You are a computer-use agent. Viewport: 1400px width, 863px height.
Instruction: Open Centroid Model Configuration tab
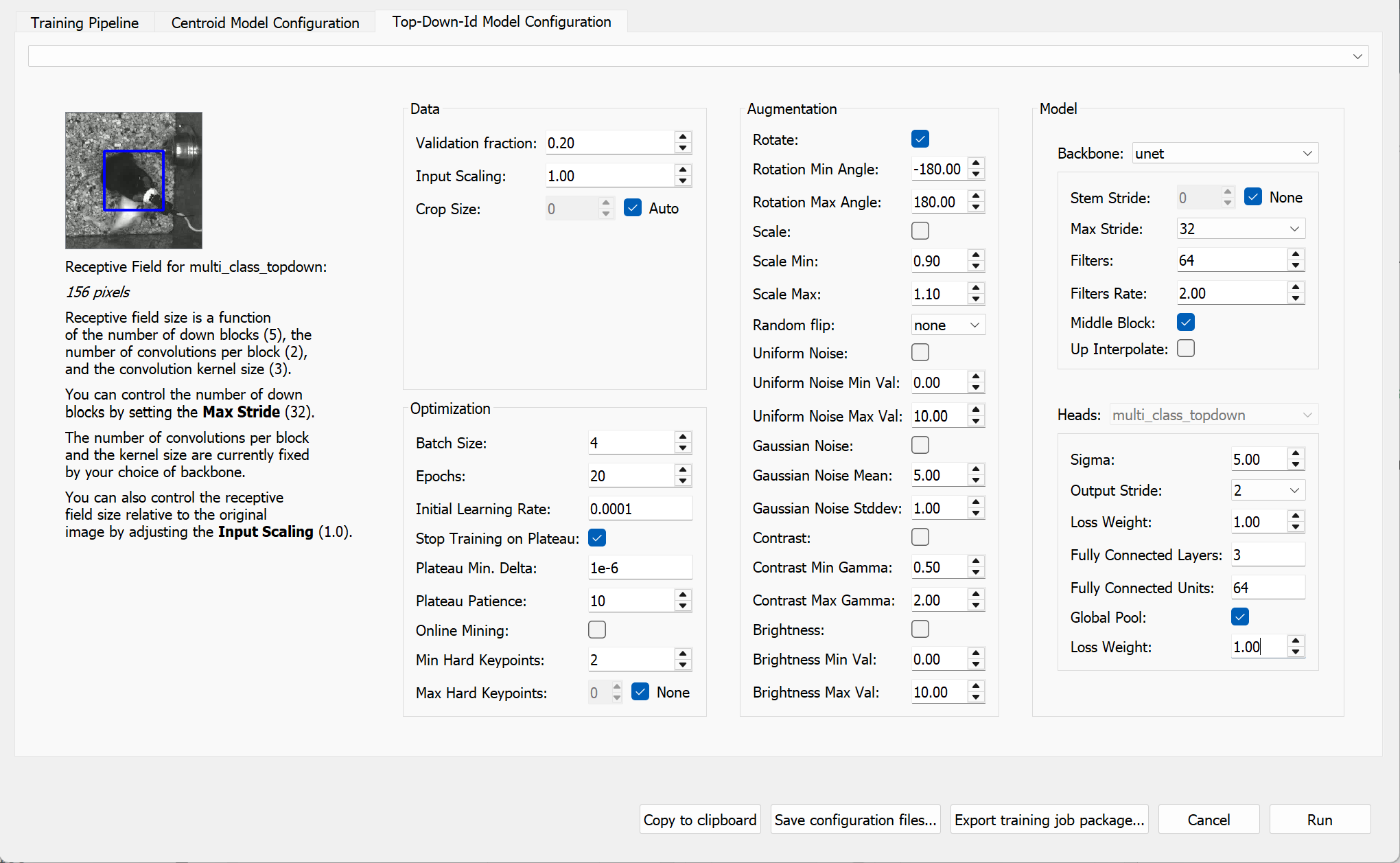265,23
